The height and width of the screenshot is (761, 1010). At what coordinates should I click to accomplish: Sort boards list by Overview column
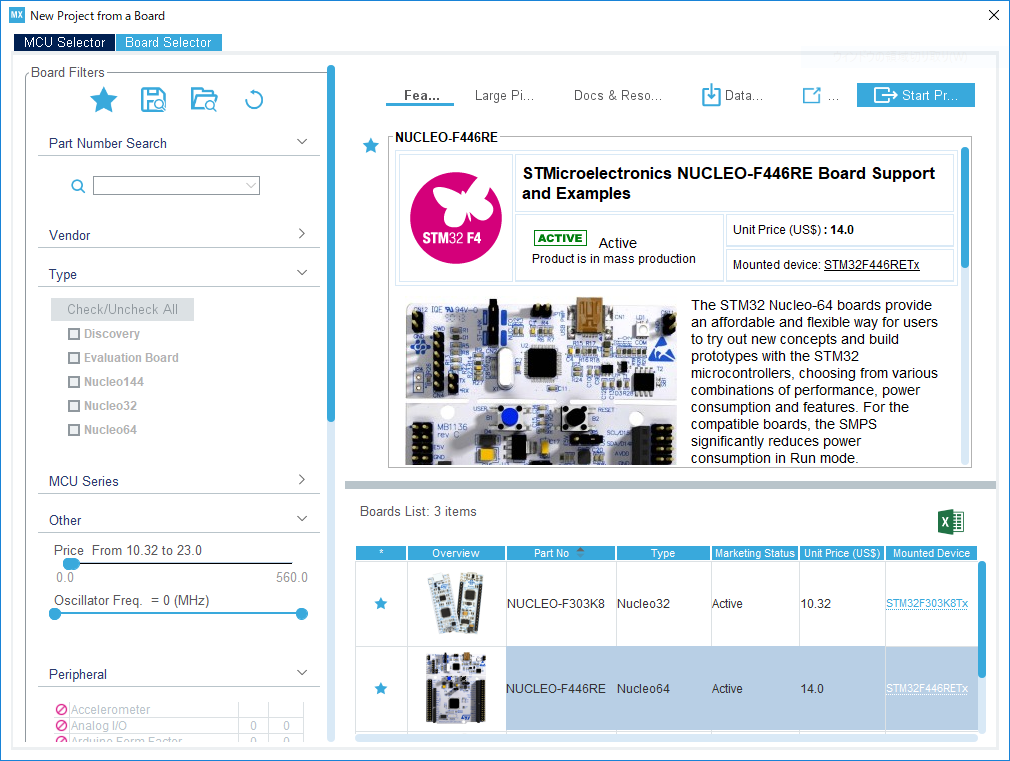[x=456, y=553]
